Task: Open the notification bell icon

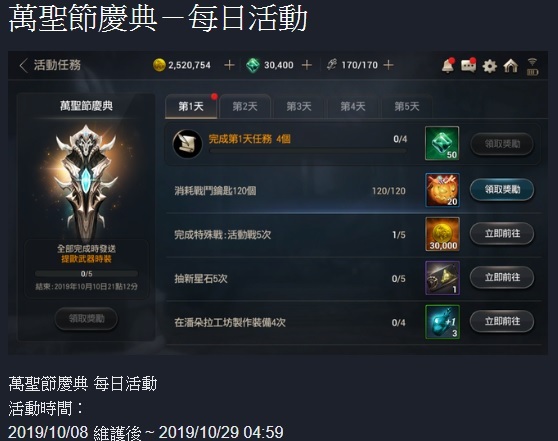Action: [x=448, y=65]
